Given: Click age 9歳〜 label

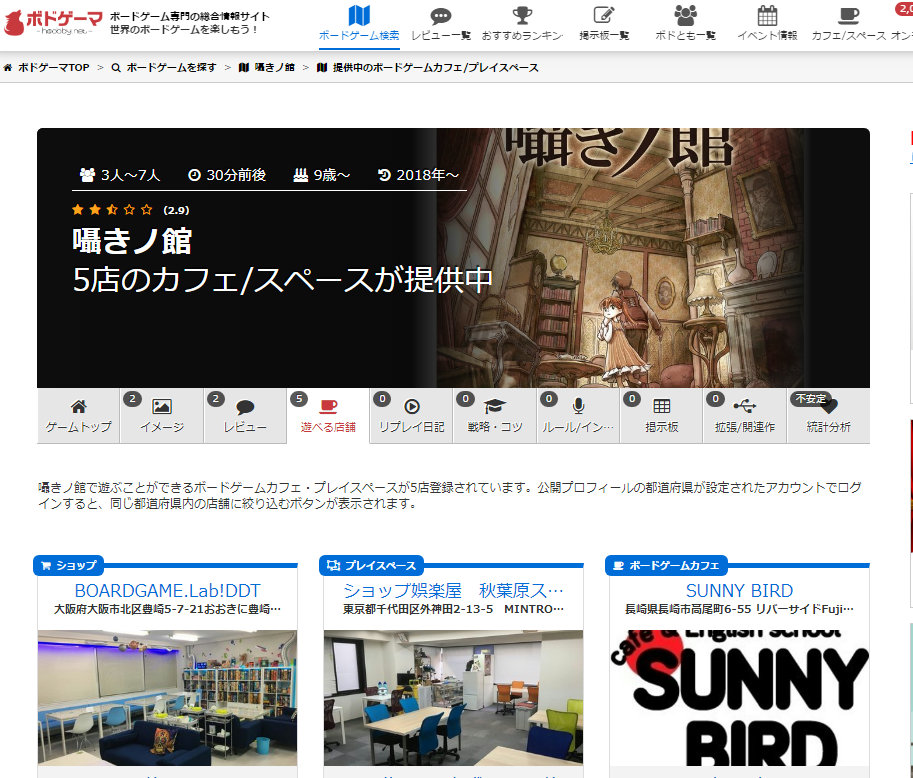Looking at the screenshot, I should 321,175.
